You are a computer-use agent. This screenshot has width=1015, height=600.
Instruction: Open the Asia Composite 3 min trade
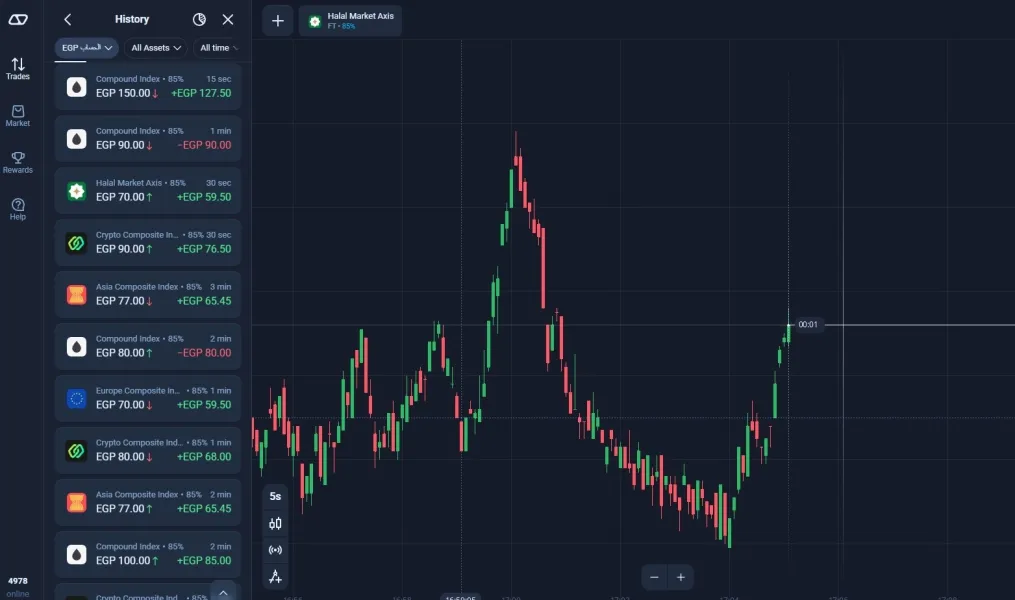click(x=148, y=294)
